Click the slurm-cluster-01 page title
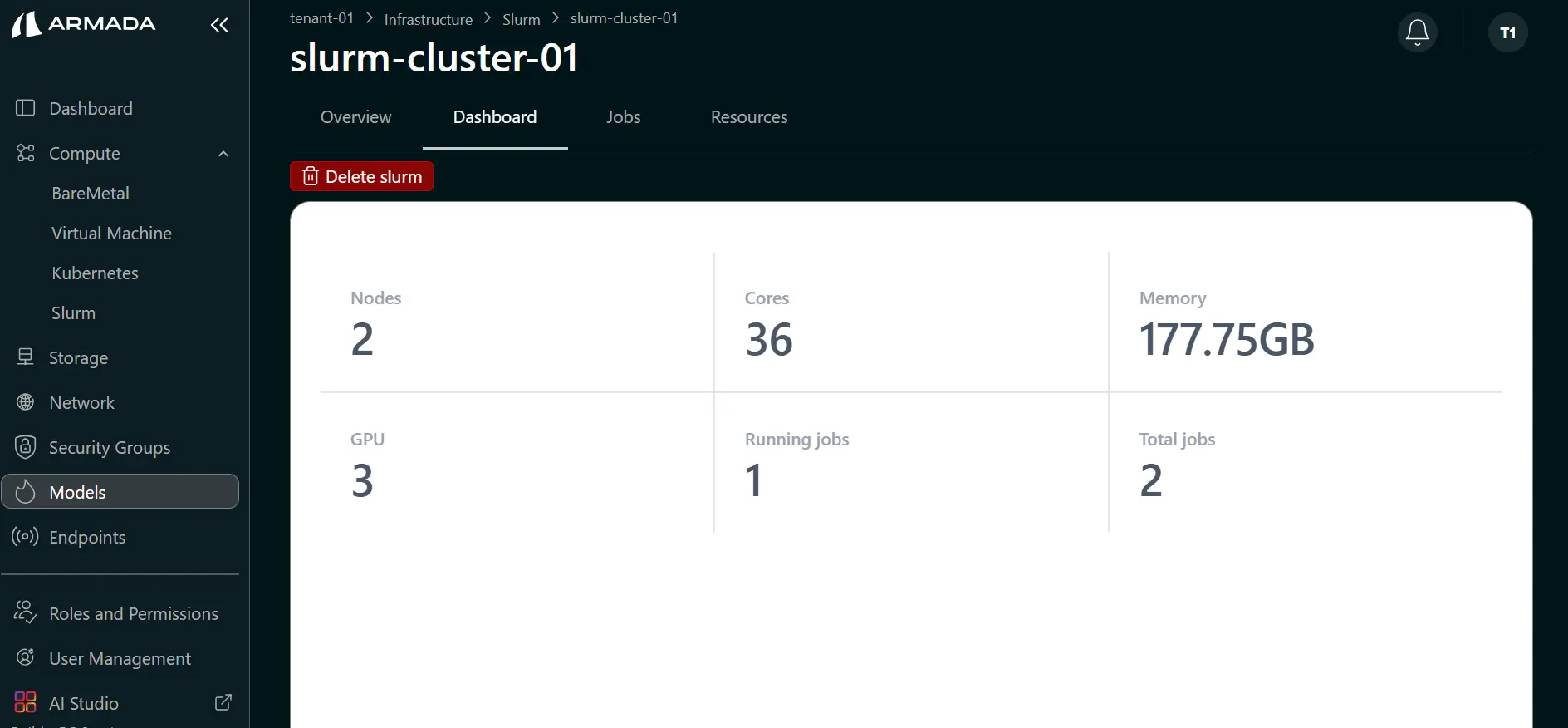The height and width of the screenshot is (728, 1568). 434,58
